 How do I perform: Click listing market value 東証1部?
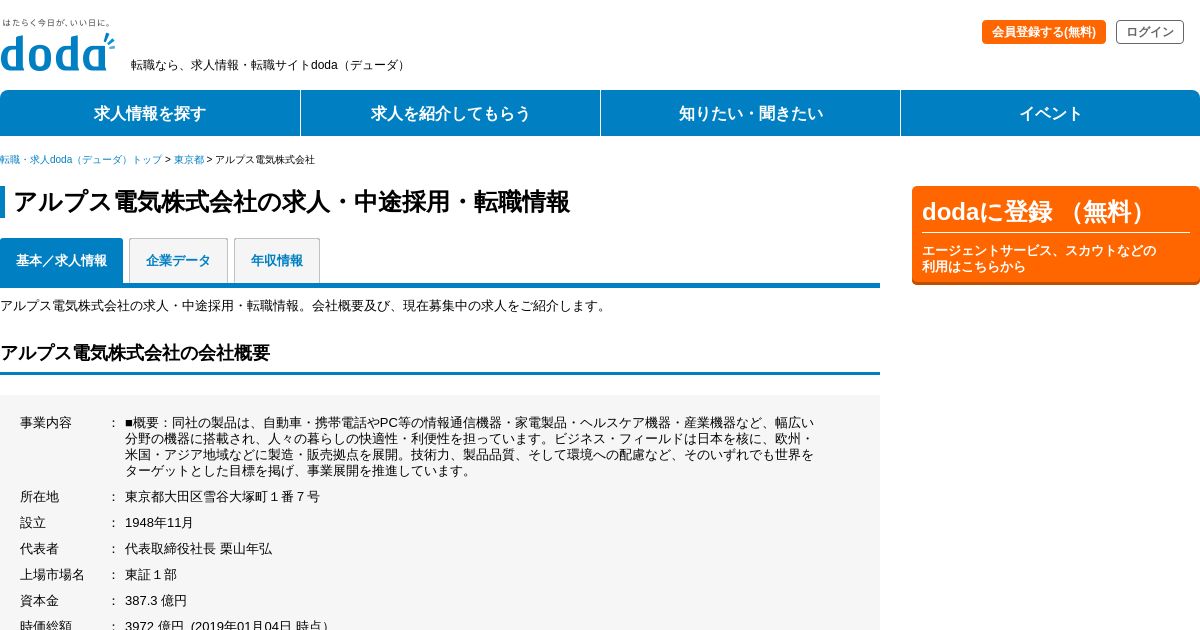point(151,575)
